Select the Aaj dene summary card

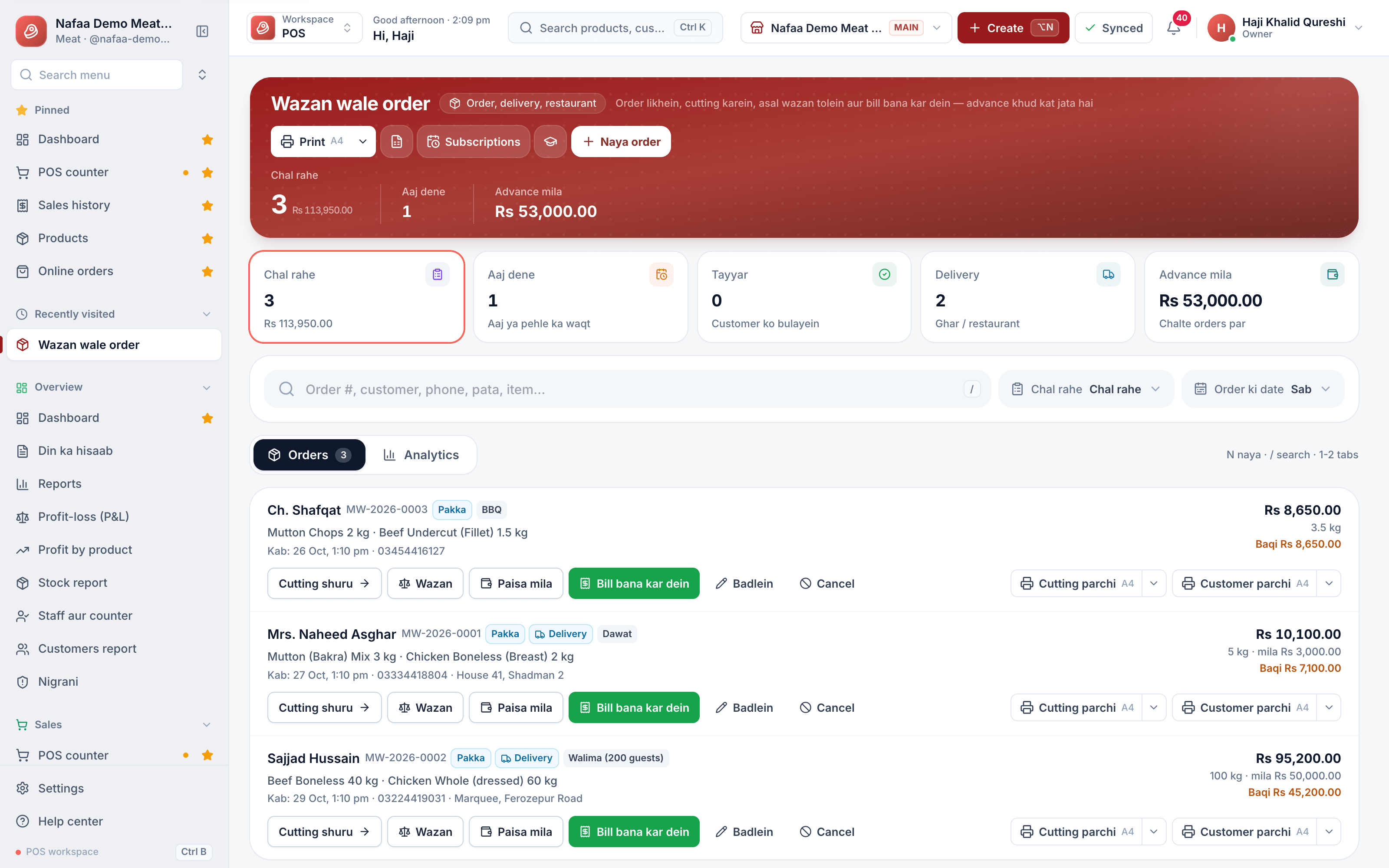(580, 297)
